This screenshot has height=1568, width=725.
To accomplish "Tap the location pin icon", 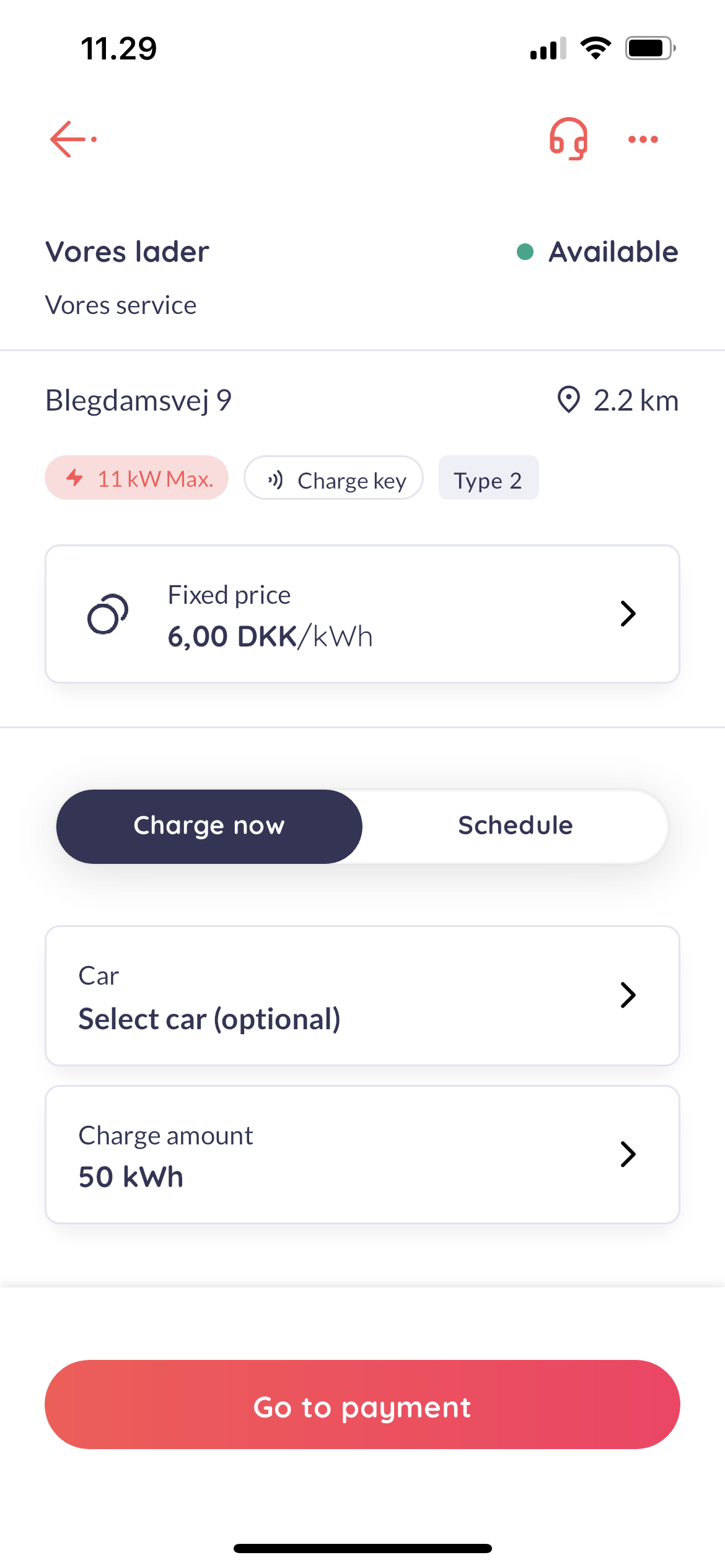I will pos(568,399).
